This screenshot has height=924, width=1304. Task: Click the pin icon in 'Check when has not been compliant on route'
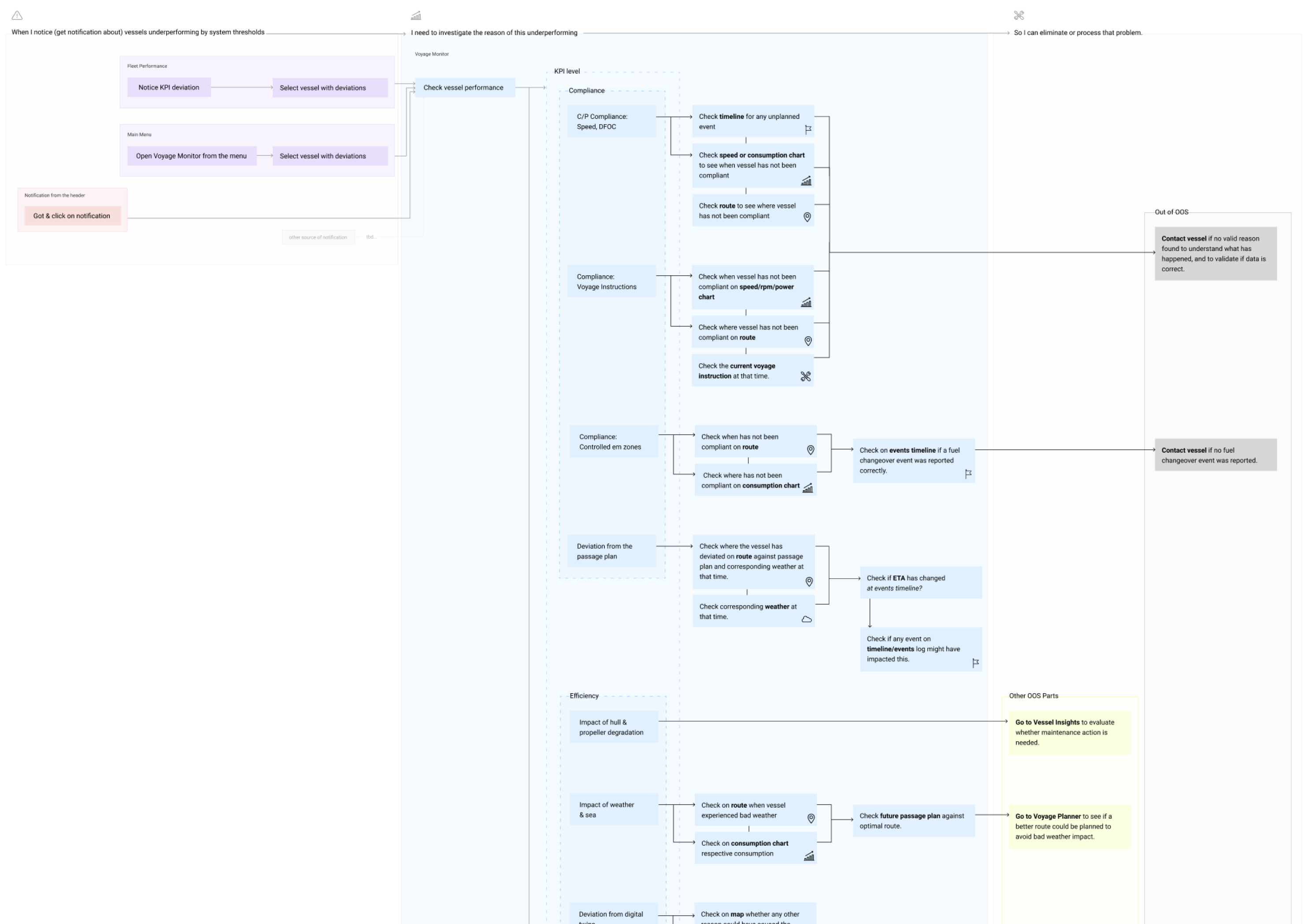pyautogui.click(x=811, y=450)
